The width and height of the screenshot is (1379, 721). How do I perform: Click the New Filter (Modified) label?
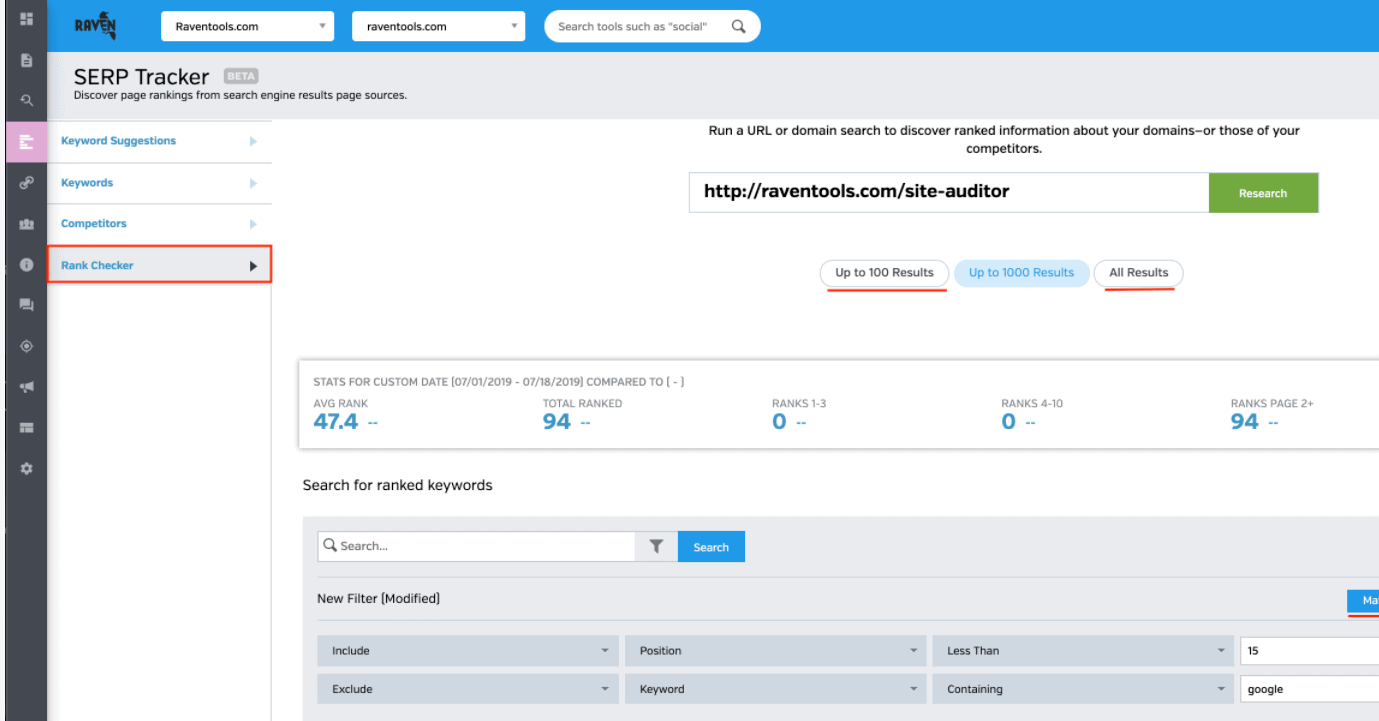tap(378, 599)
